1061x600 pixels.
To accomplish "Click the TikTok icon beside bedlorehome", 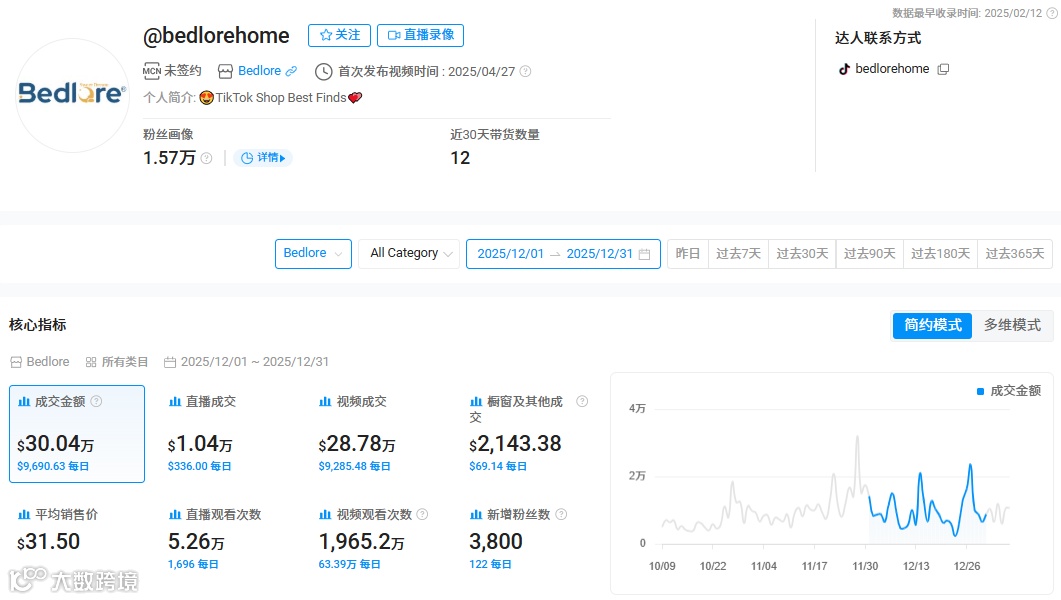I will coord(844,69).
